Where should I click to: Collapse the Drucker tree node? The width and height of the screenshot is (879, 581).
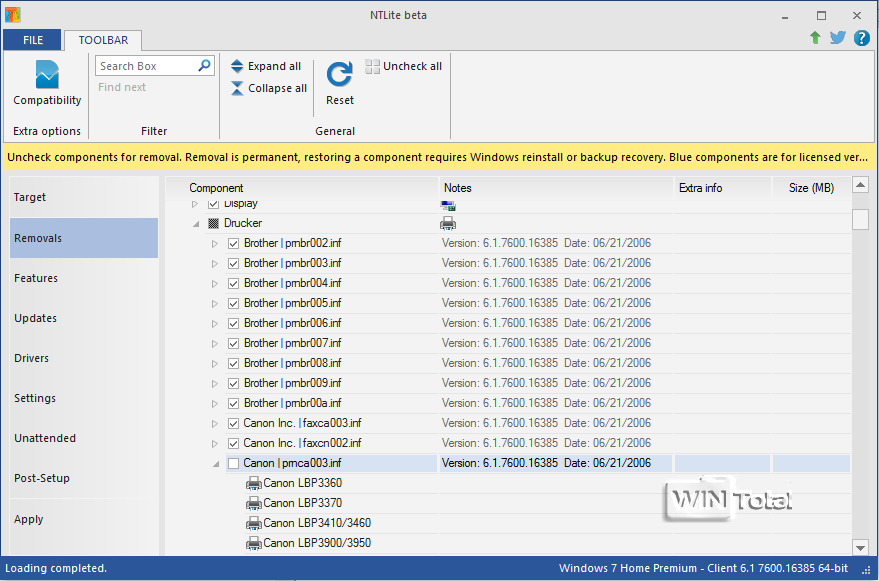pos(196,224)
